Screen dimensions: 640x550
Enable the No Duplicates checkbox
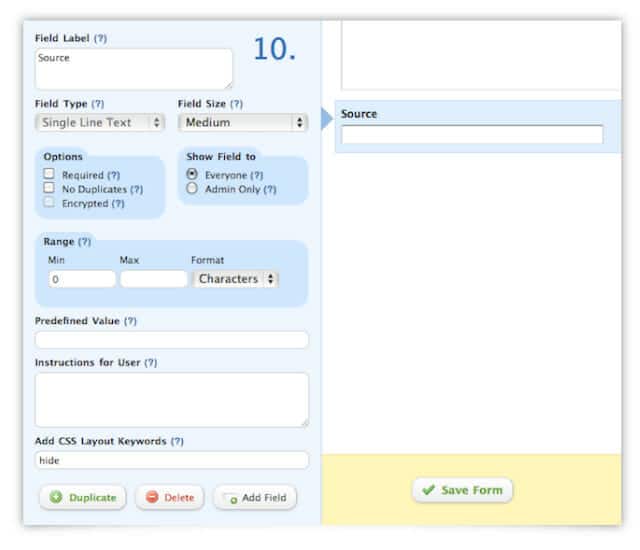(x=49, y=188)
